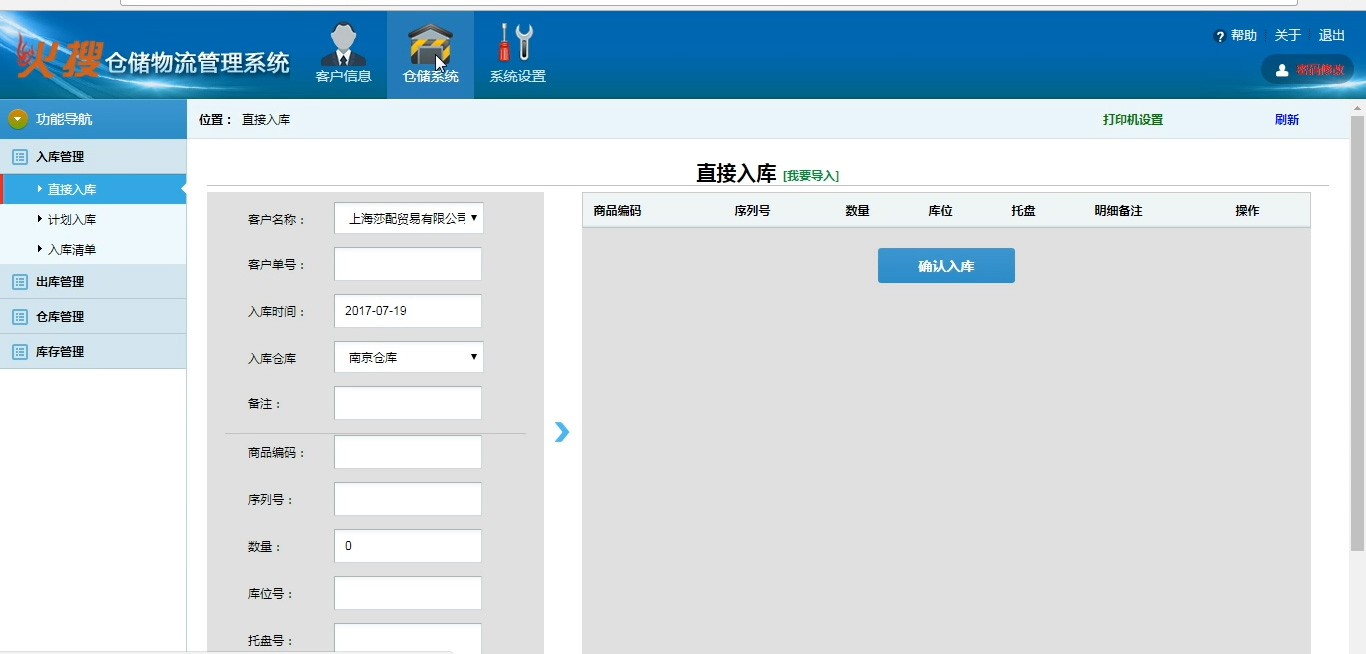Click the 刷新 refresh link
The image size is (1366, 654).
click(1287, 120)
